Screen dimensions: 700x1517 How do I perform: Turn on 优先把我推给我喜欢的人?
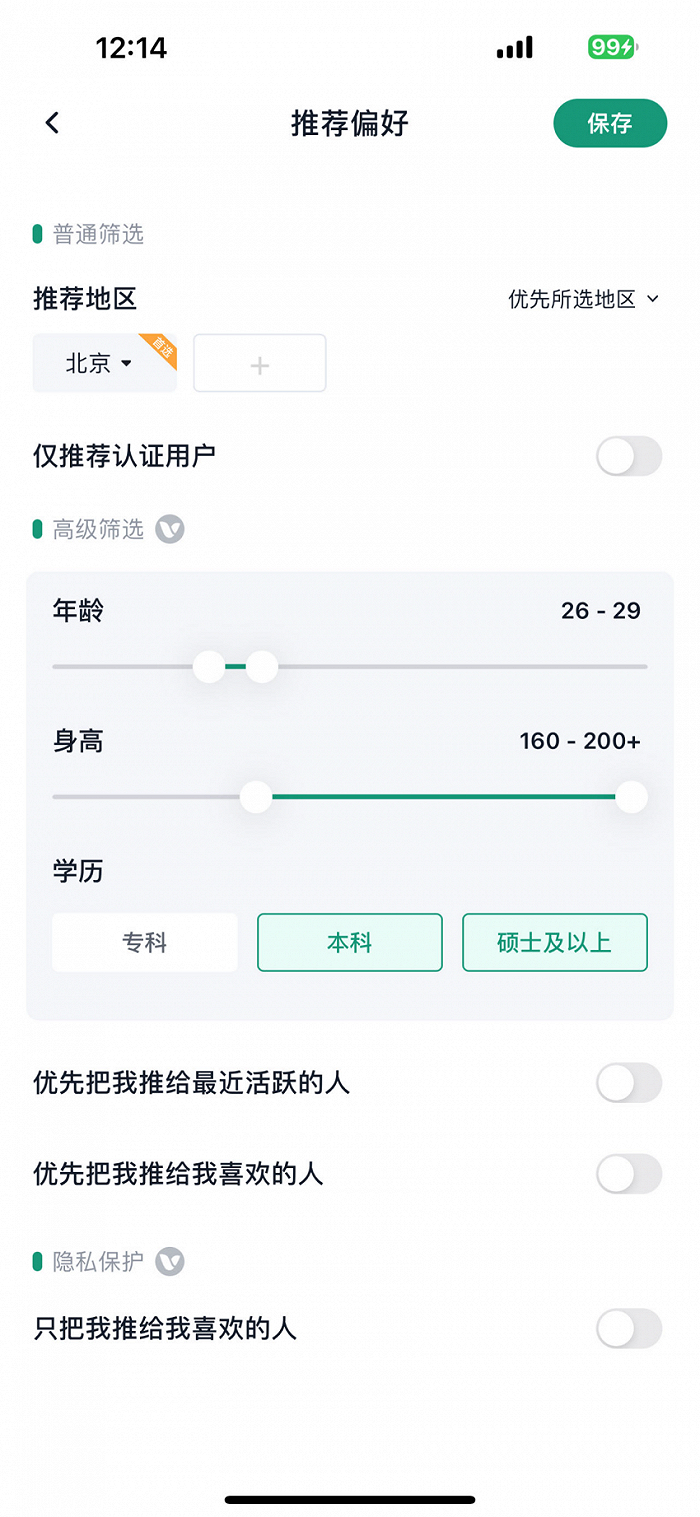[x=628, y=1174]
